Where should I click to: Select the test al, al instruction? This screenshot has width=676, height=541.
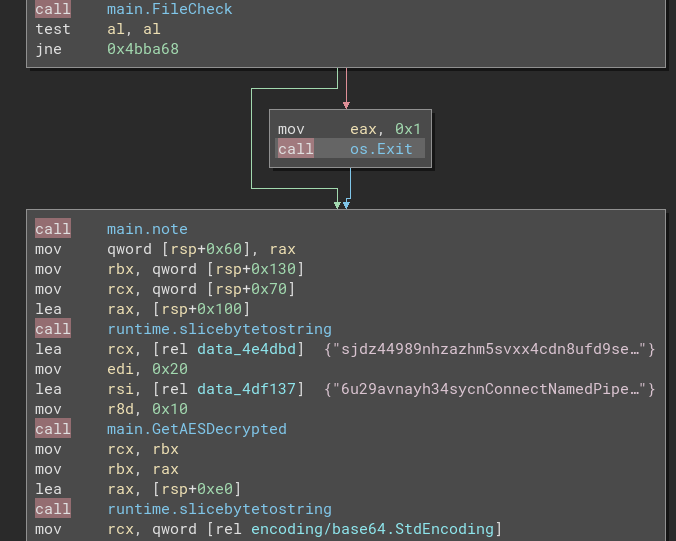pos(98,29)
